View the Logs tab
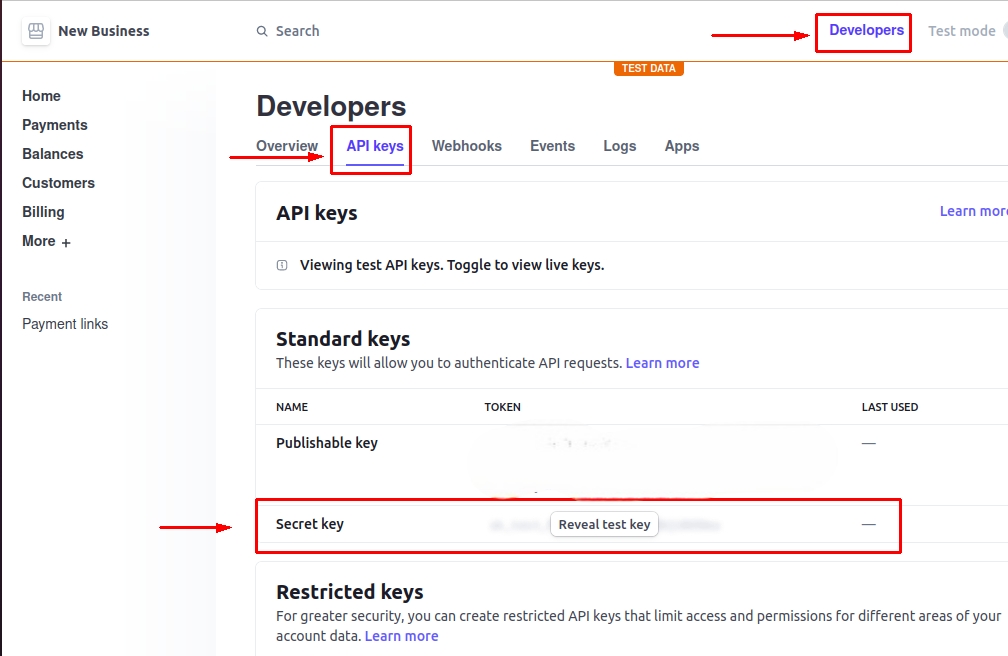This screenshot has width=1008, height=656. (620, 146)
